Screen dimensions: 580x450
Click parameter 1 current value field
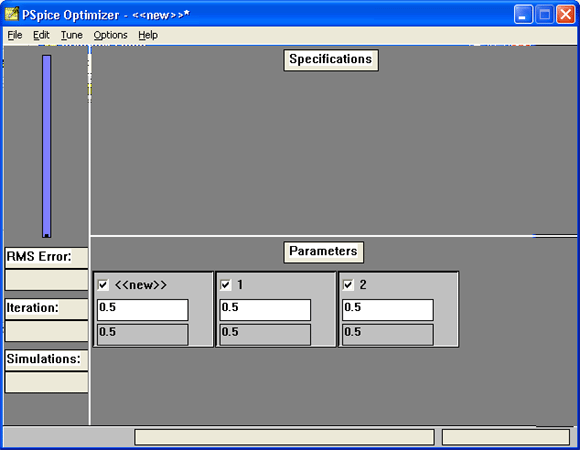265,310
